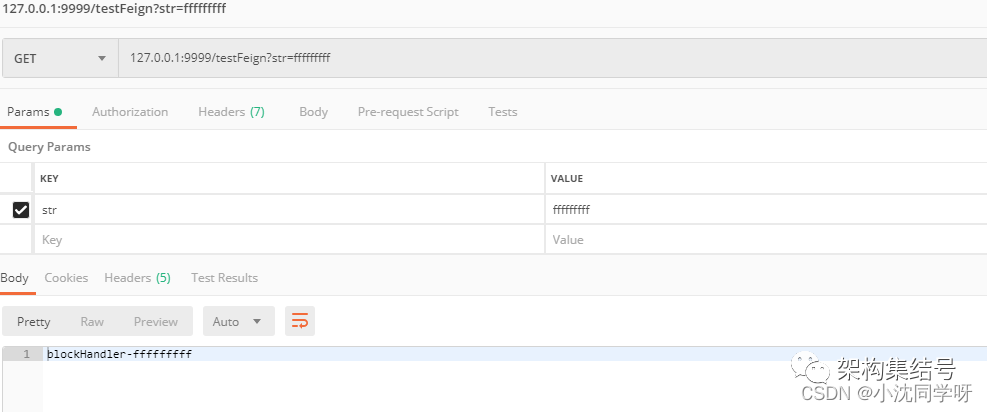Screen dimensions: 988x412
Task: Open the response Headers (5) tab
Action: click(137, 278)
